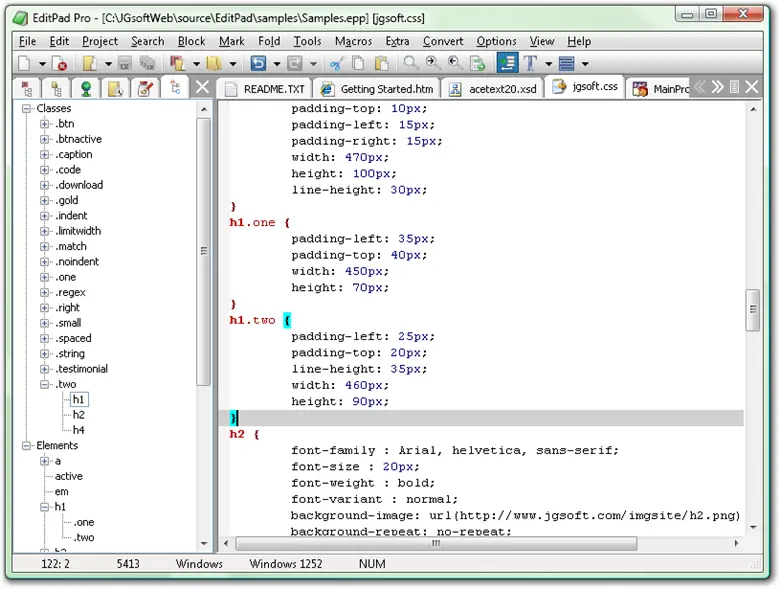
Task: Click the editor vertical scrollbar thumb
Action: click(x=752, y=310)
